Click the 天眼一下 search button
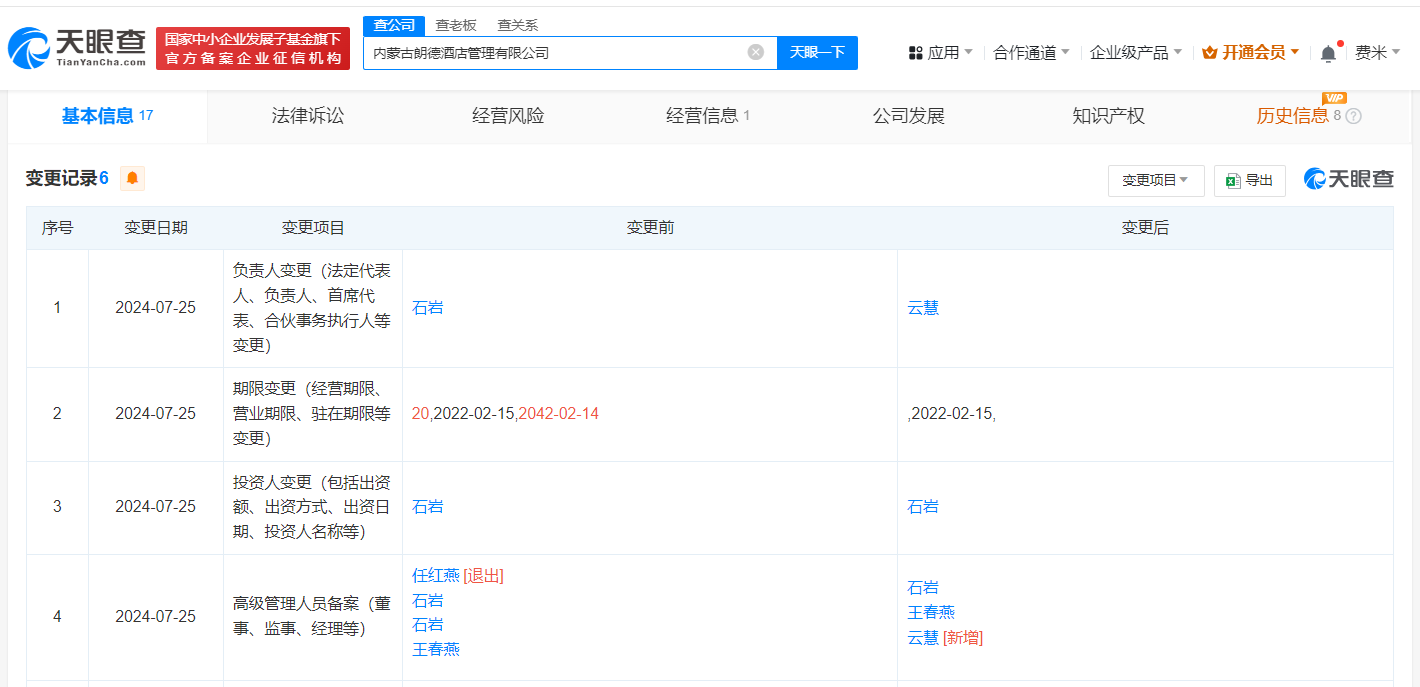This screenshot has width=1420, height=687. 817,52
